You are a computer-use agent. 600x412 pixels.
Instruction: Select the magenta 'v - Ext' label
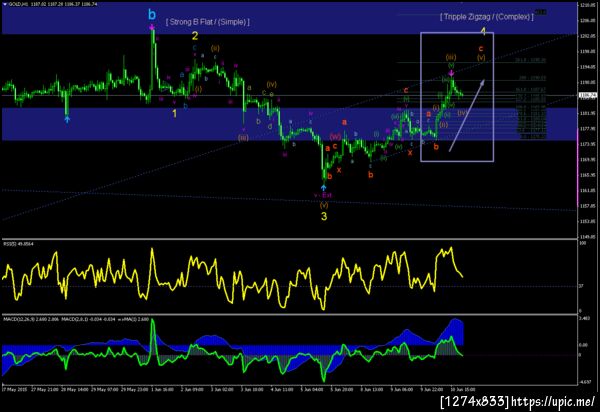click(323, 195)
